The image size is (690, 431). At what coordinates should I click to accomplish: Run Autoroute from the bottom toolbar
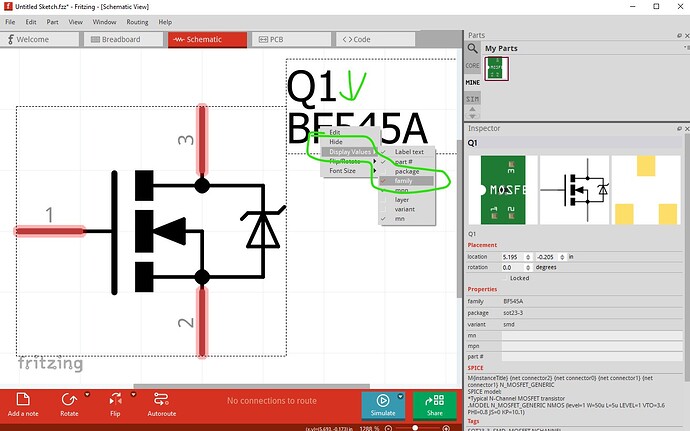pos(161,405)
